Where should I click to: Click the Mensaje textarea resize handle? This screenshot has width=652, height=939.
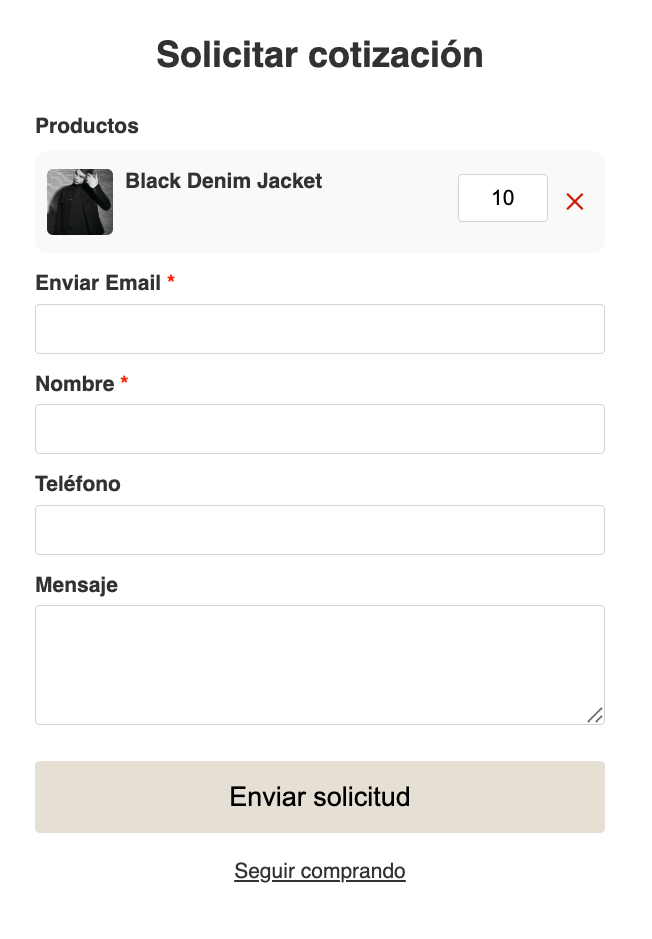[594, 714]
